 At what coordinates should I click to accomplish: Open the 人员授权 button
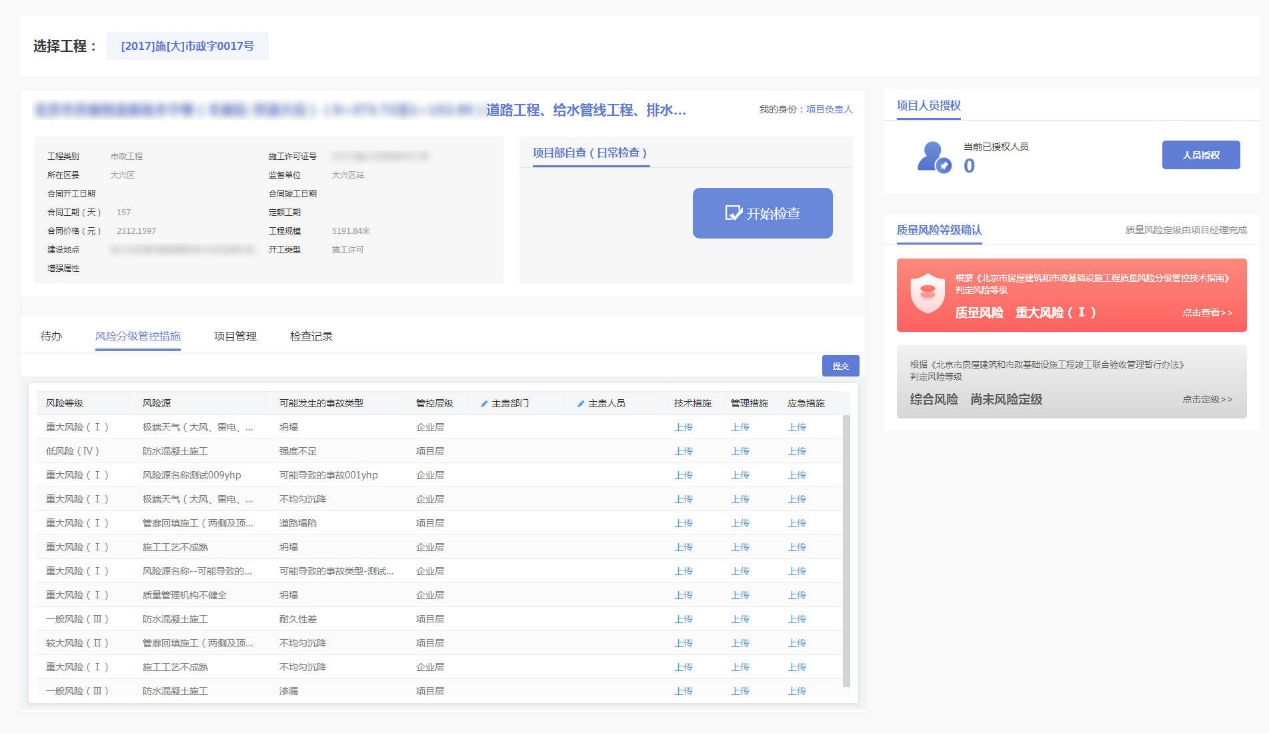1200,155
